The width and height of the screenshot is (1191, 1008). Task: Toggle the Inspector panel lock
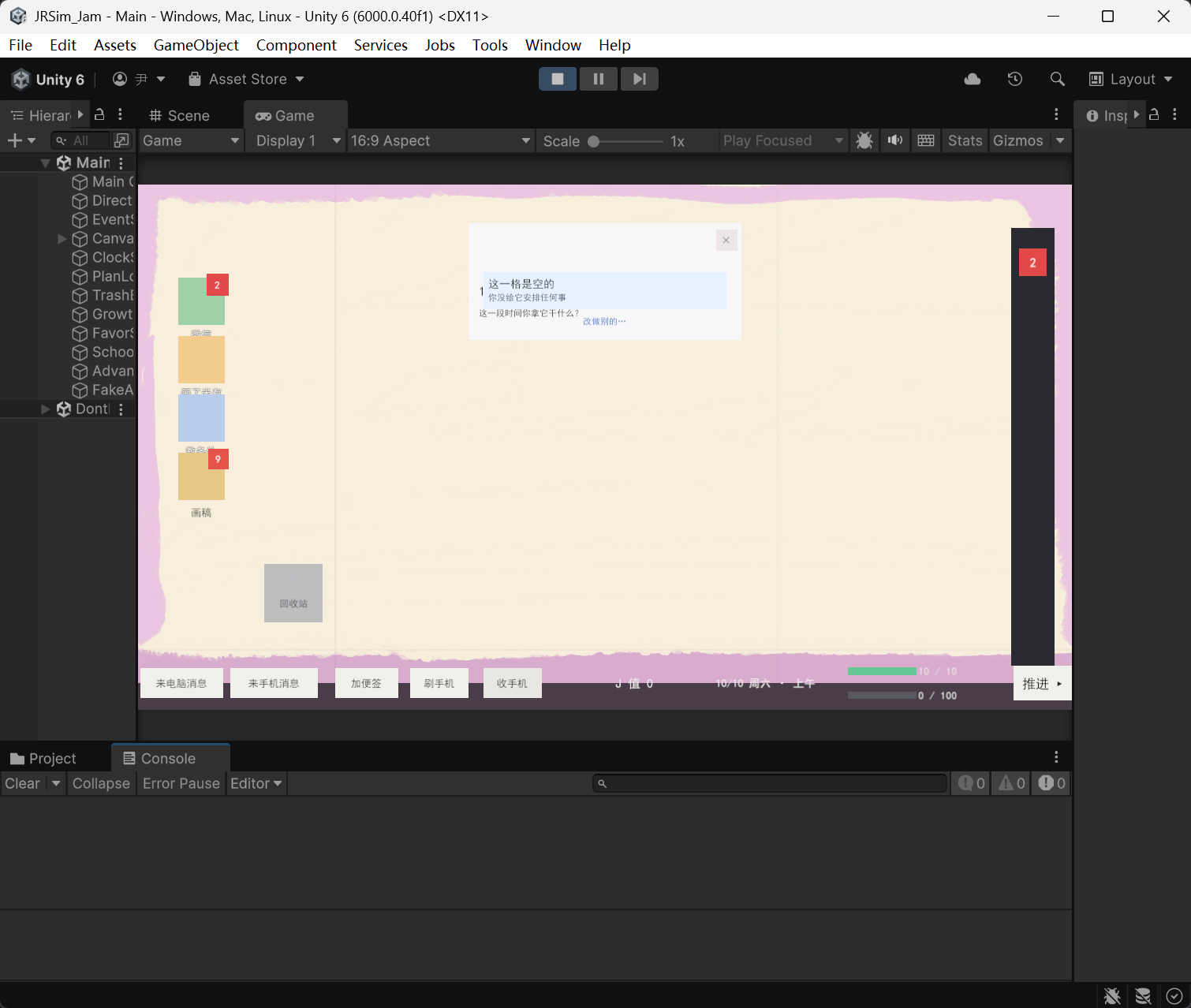[x=1154, y=114]
